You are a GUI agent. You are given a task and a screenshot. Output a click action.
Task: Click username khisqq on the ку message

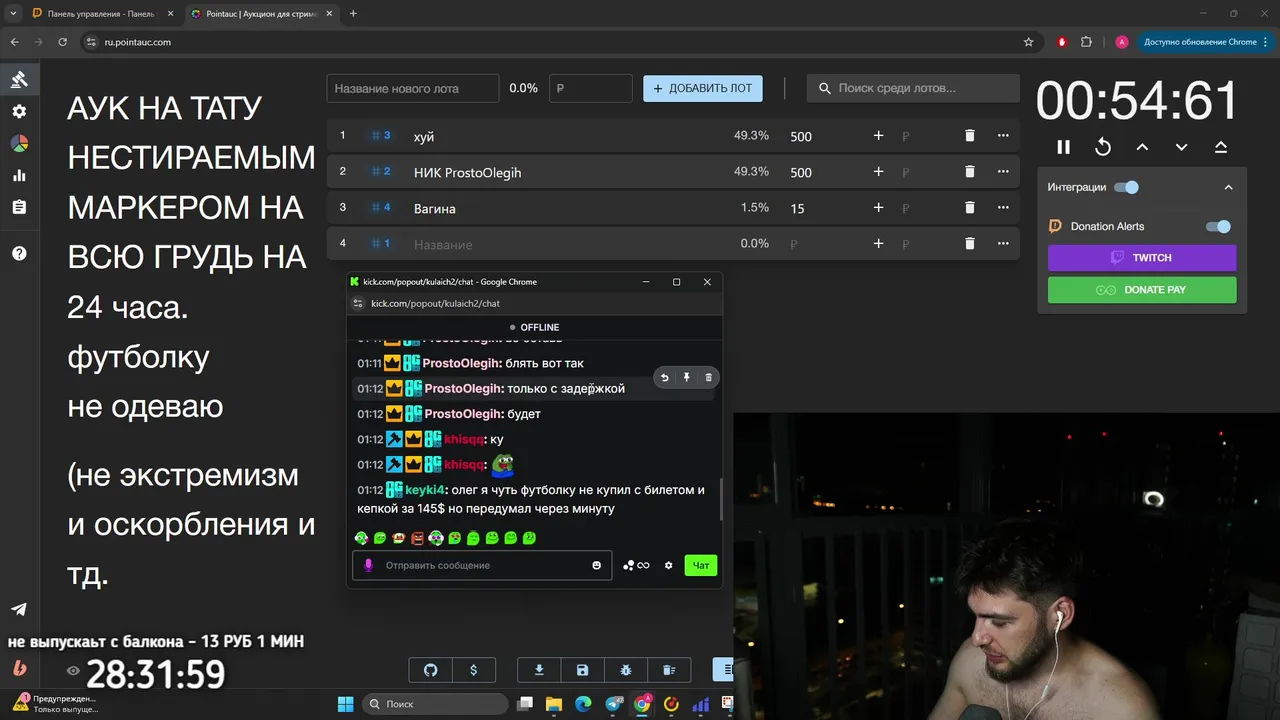coord(464,439)
